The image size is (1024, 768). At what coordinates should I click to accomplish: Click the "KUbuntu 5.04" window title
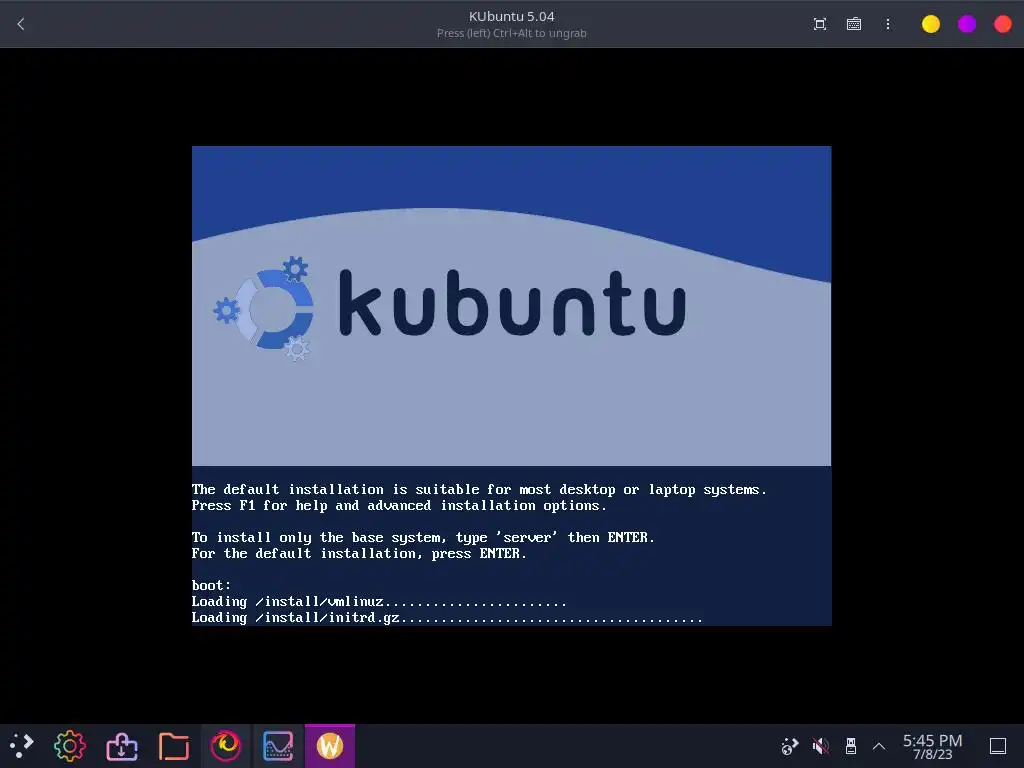tap(511, 16)
